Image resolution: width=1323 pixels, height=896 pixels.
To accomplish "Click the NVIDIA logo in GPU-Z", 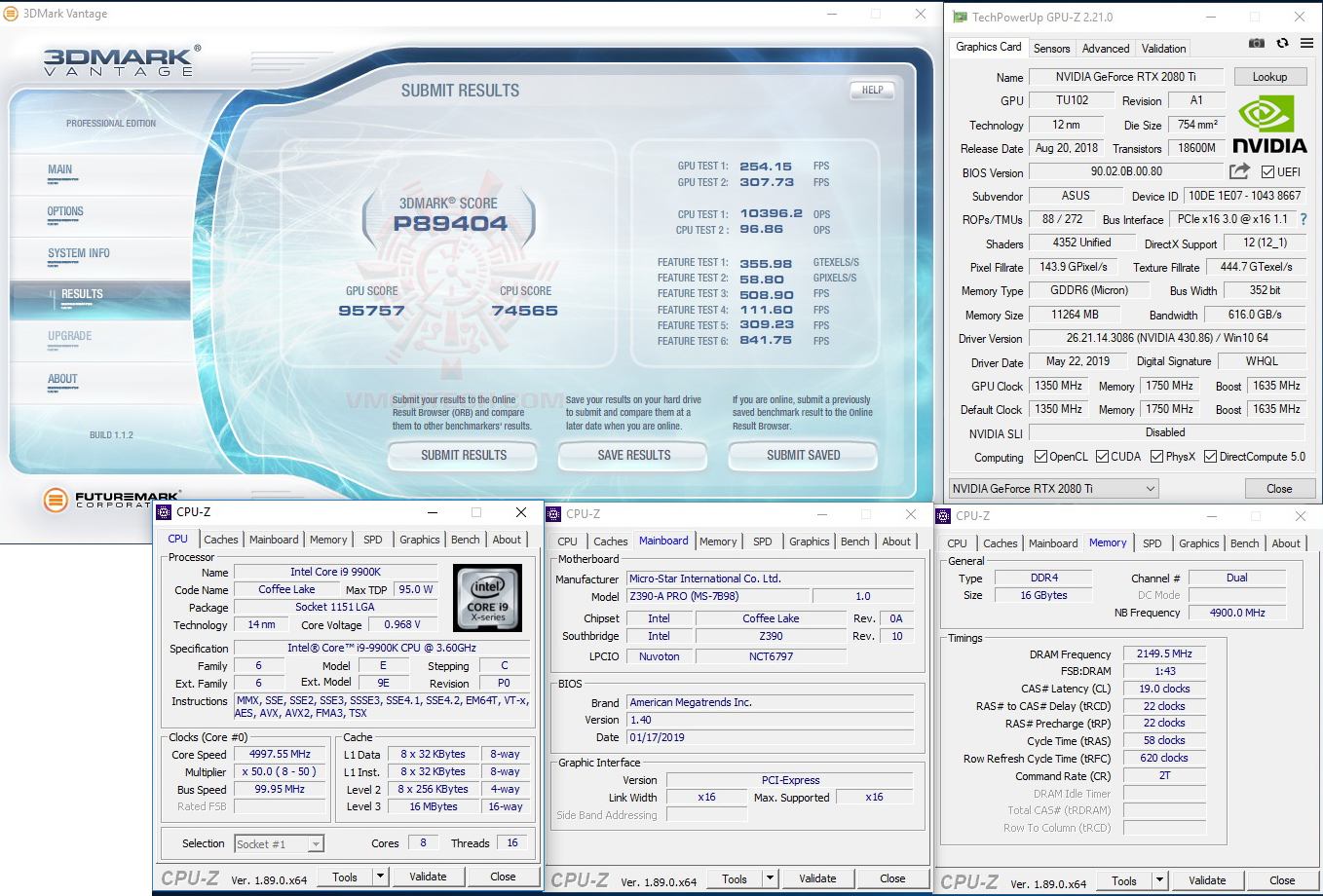I will (x=1269, y=122).
